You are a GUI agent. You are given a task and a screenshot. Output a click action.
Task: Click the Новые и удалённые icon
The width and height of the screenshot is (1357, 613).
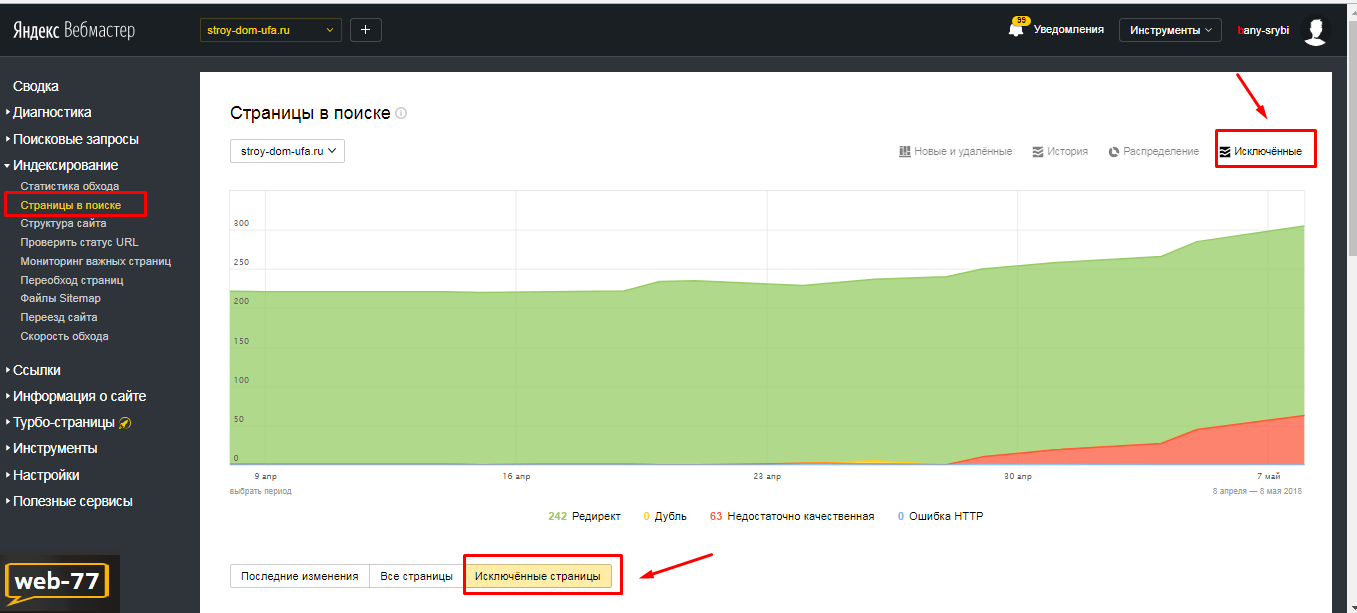[x=905, y=152]
